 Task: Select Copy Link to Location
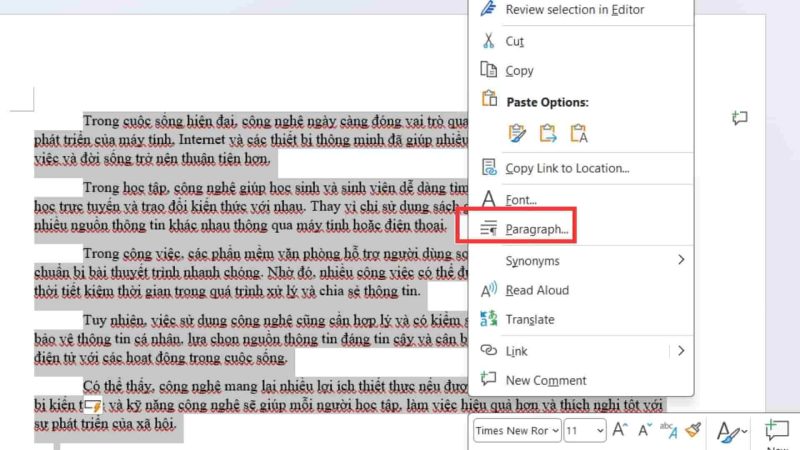tap(567, 168)
